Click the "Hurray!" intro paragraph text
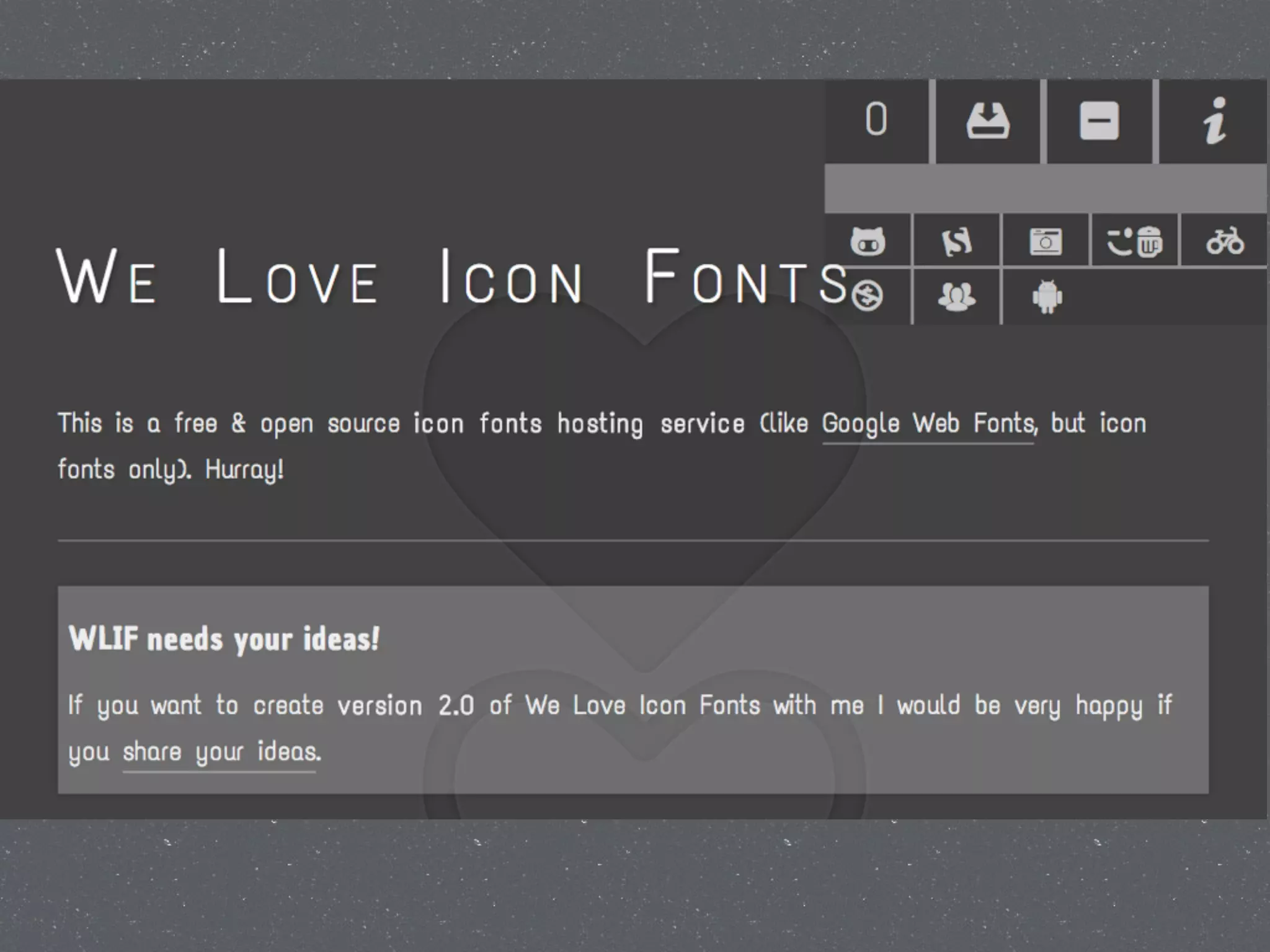Viewport: 1270px width, 952px height. point(244,469)
